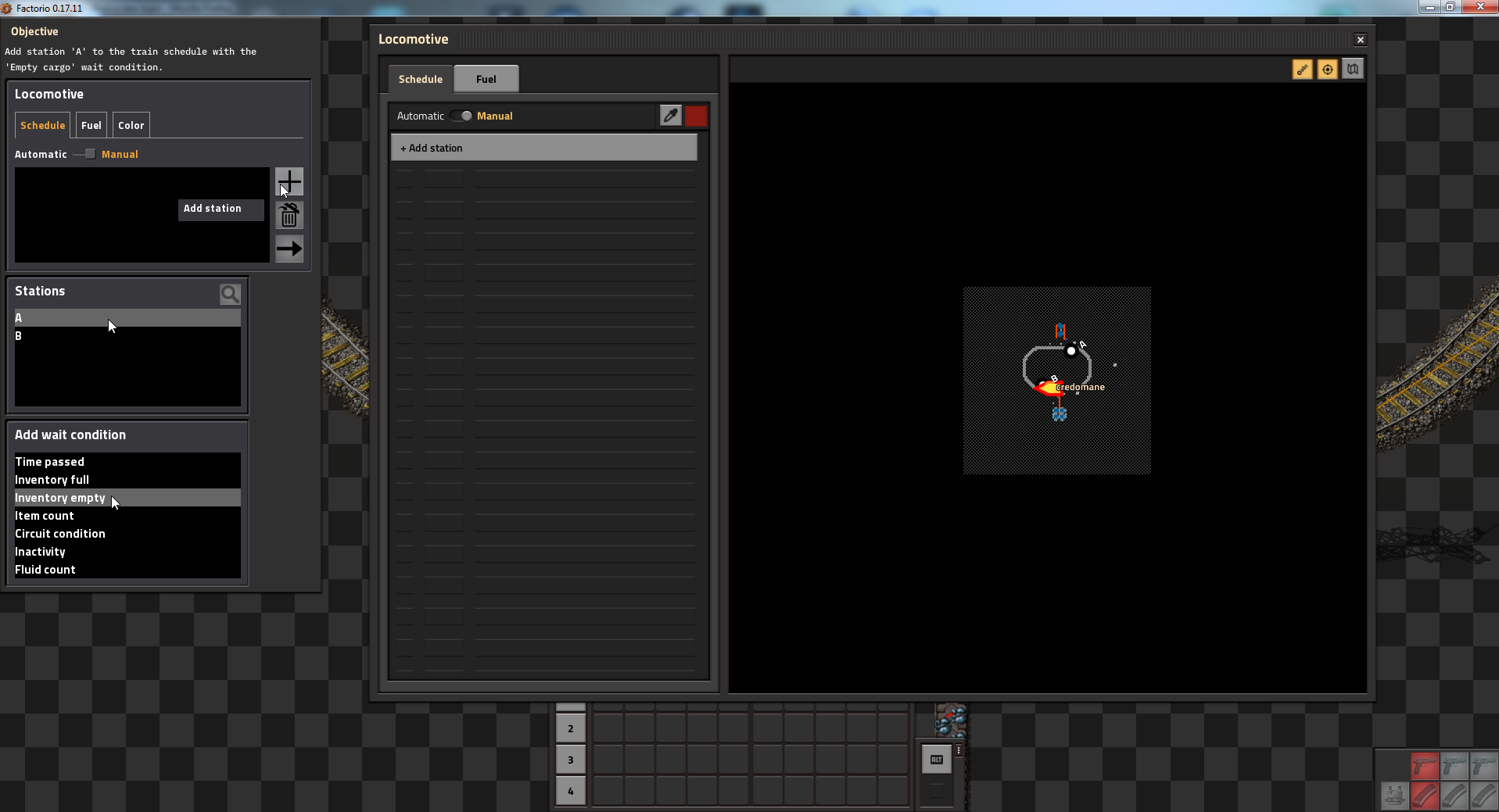
Task: Open the folded map view icon
Action: (1352, 70)
